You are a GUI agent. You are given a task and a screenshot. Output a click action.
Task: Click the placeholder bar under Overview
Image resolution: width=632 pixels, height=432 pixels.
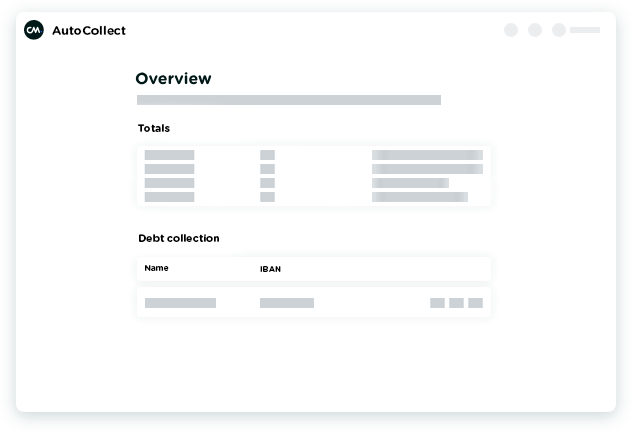(288, 100)
